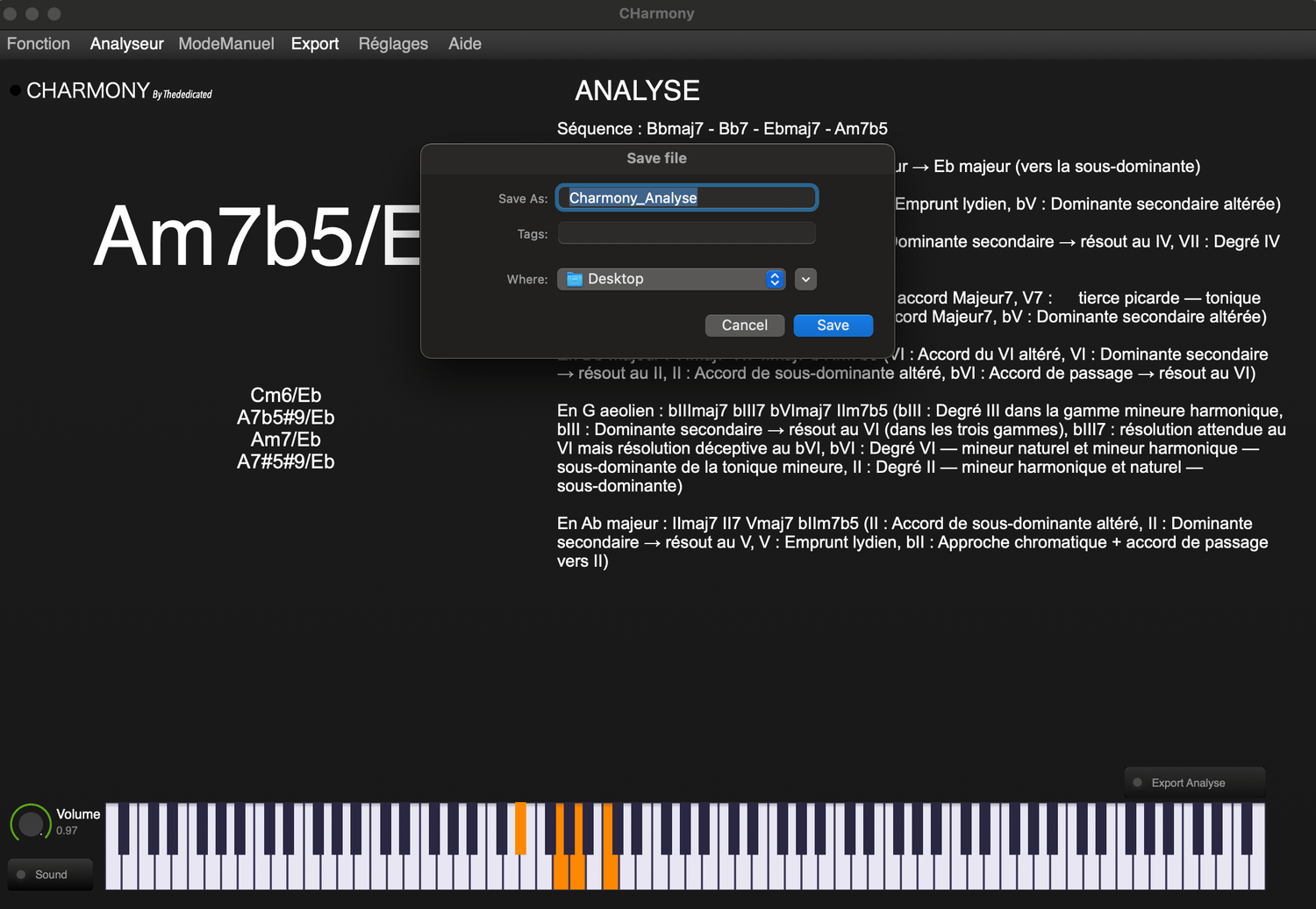Open the Analyseur menu
Image resolution: width=1316 pixels, height=909 pixels.
[x=127, y=44]
